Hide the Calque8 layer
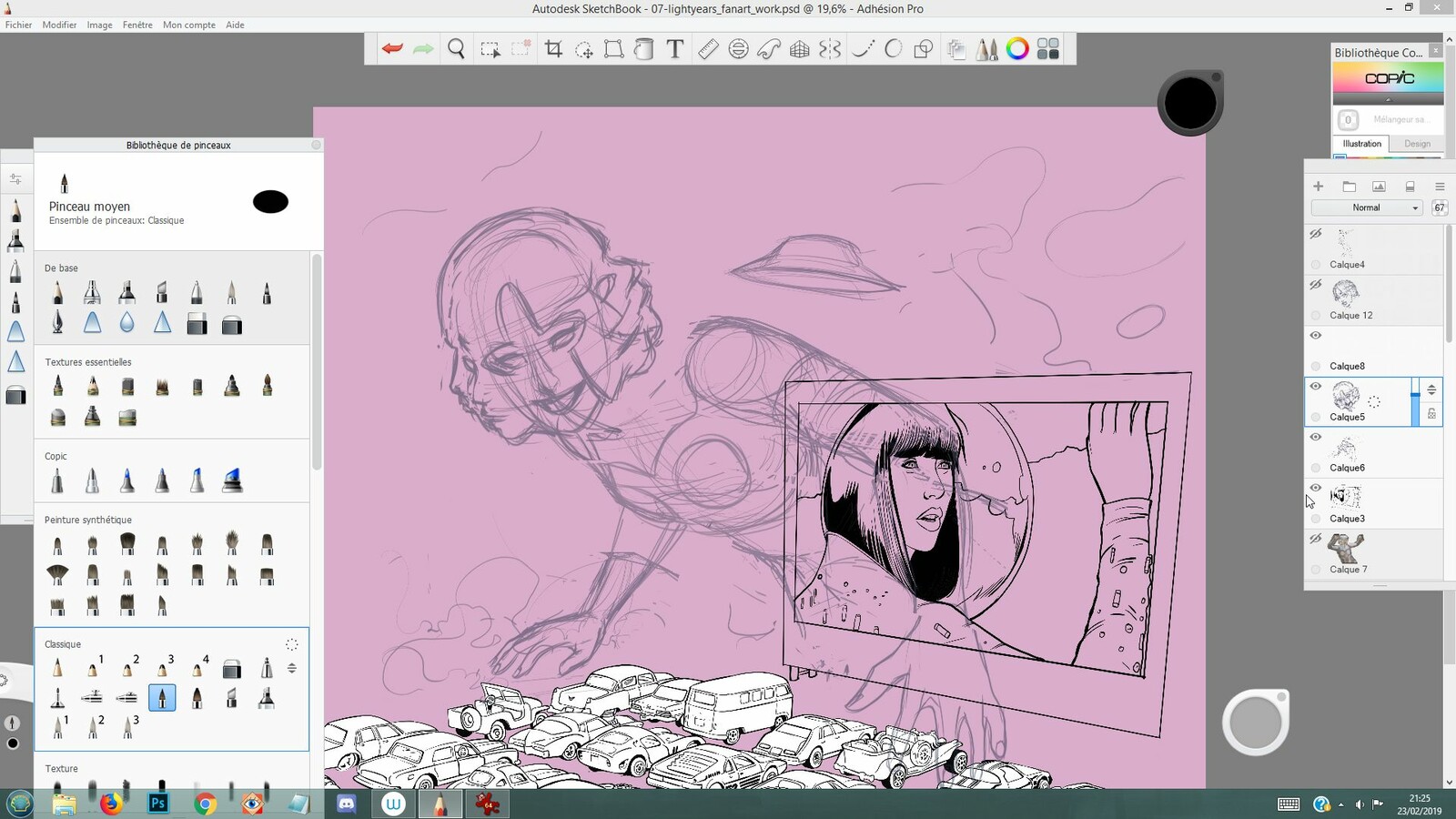The width and height of the screenshot is (1456, 819). [x=1316, y=336]
